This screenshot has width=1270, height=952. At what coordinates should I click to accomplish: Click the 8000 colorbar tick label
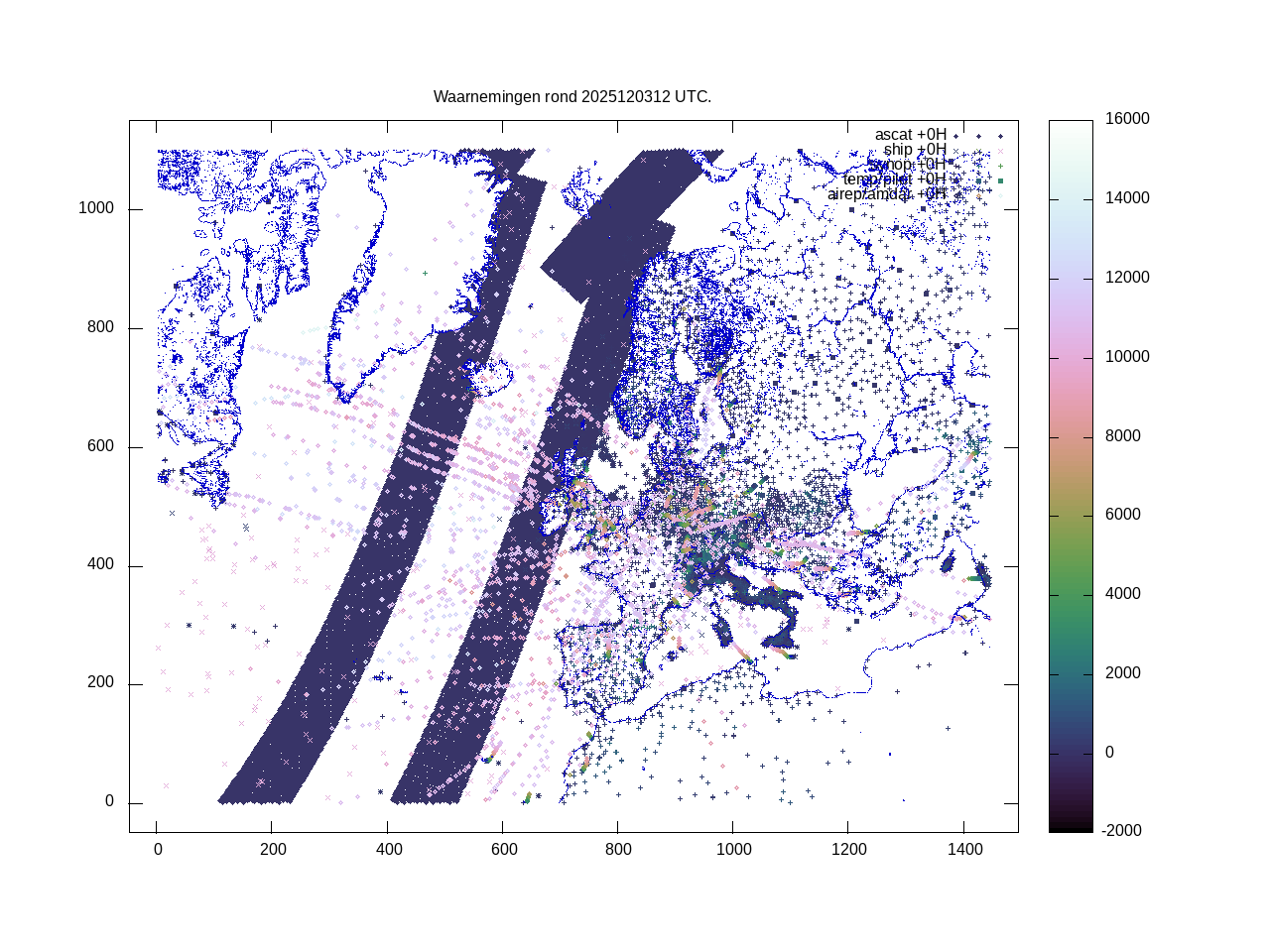tap(1123, 436)
